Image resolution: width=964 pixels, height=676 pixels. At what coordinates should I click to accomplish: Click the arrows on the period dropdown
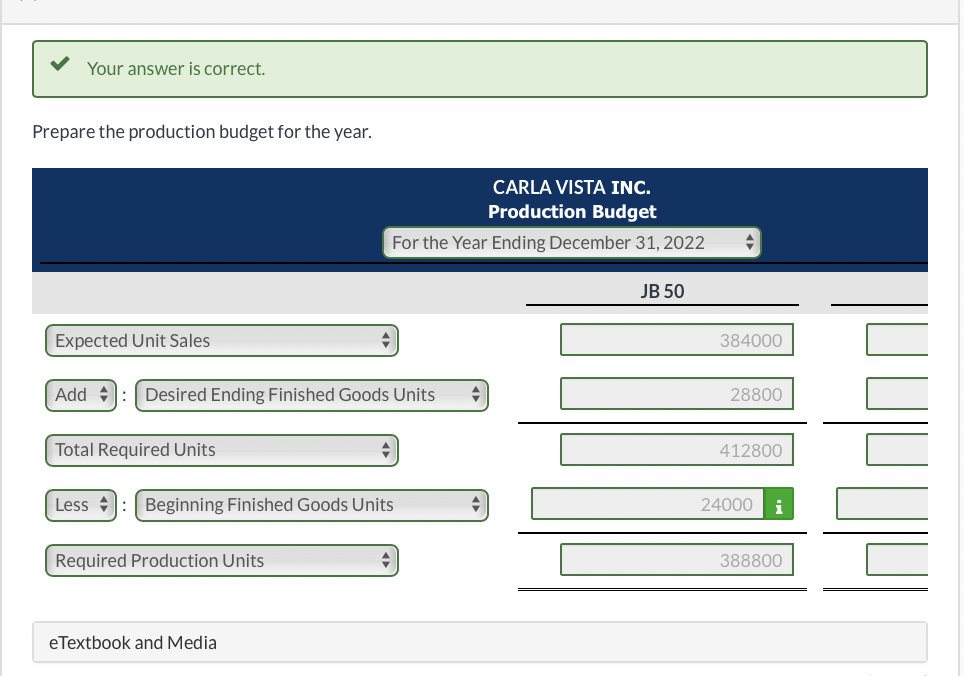[x=748, y=242]
